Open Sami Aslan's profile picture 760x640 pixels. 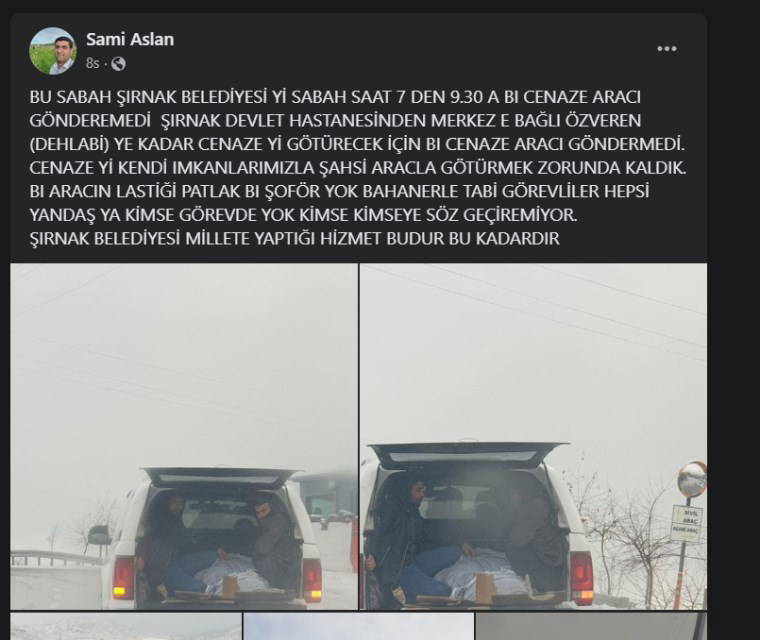click(53, 51)
